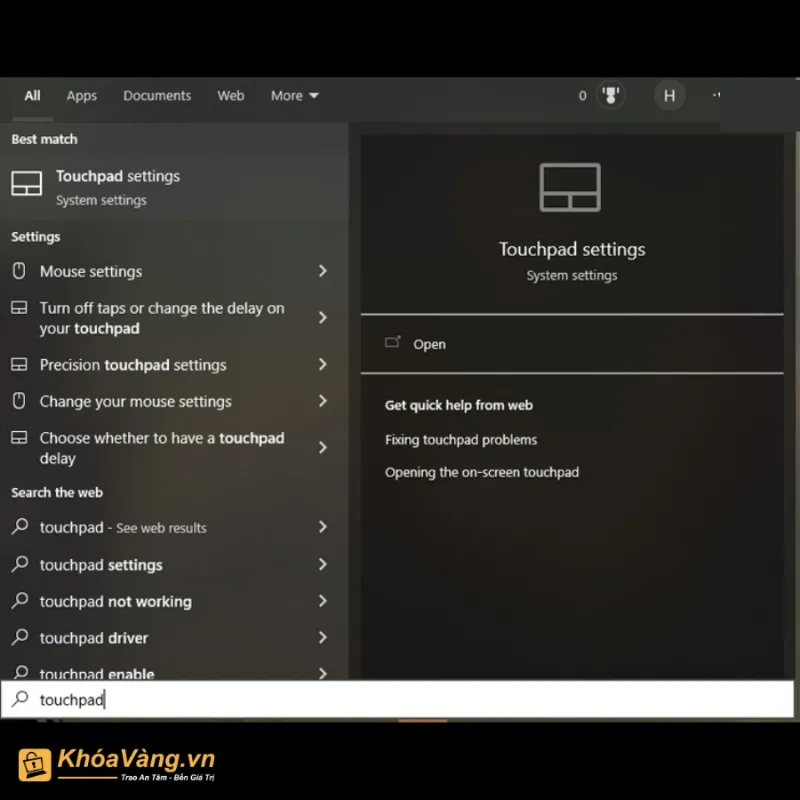
Task: Switch to the Documents tab
Action: [157, 96]
